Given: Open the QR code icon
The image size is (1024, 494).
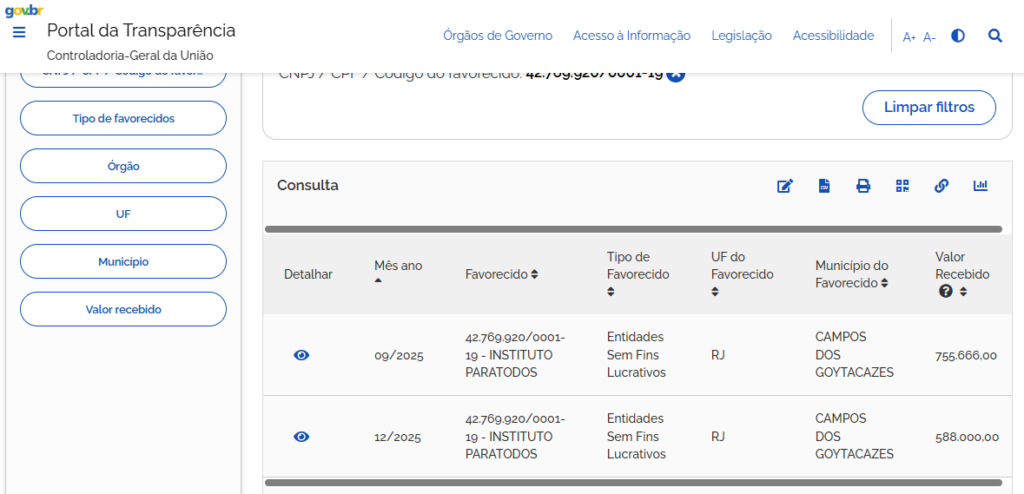Looking at the screenshot, I should [903, 186].
